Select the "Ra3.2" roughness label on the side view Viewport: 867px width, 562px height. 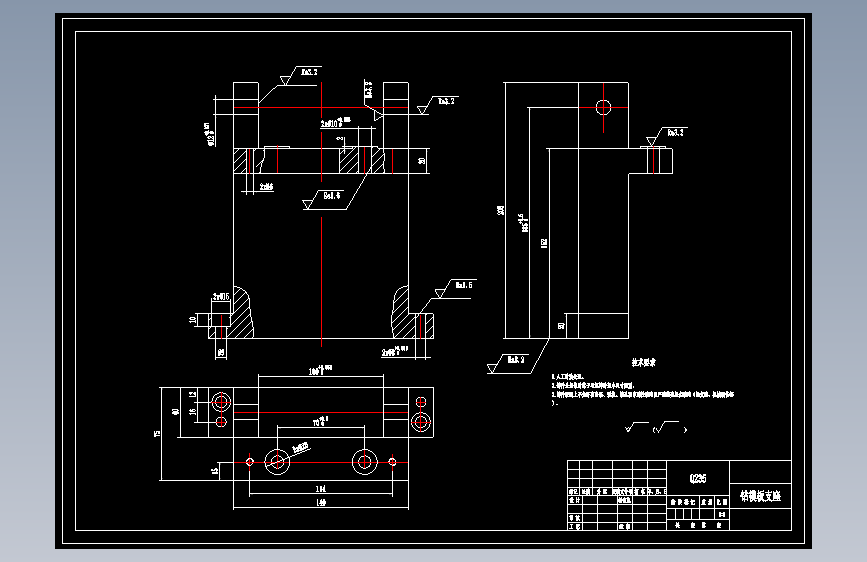click(x=675, y=133)
